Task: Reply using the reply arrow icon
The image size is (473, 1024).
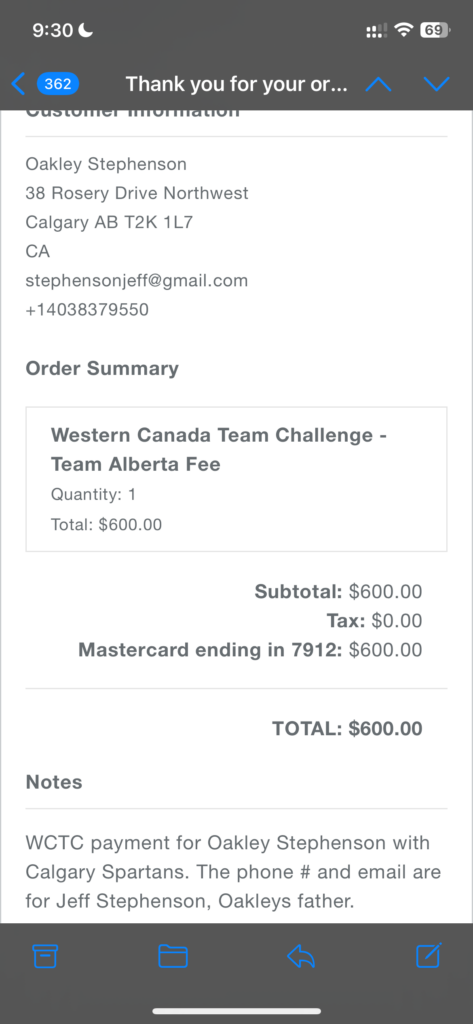Action: tap(301, 956)
